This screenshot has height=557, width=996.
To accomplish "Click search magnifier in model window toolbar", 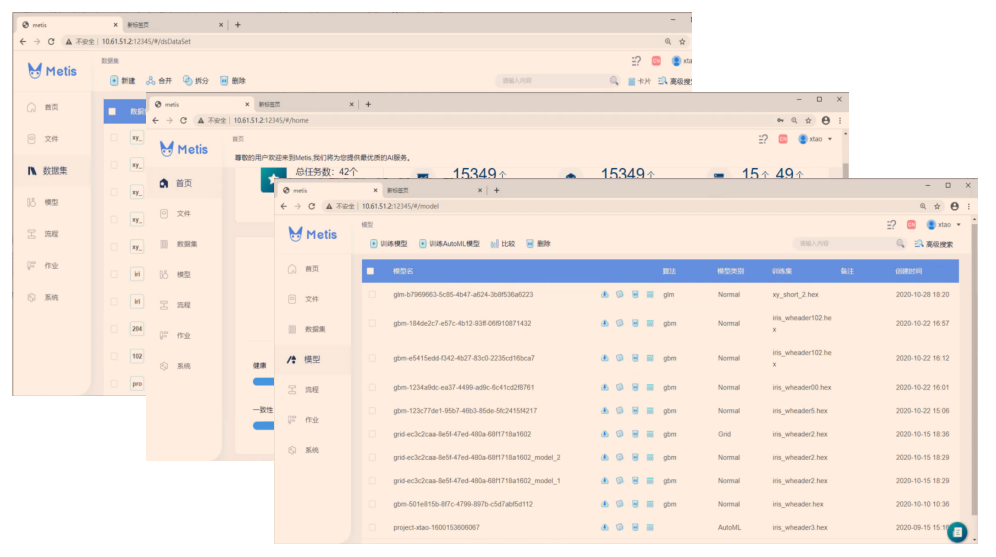I will (900, 244).
